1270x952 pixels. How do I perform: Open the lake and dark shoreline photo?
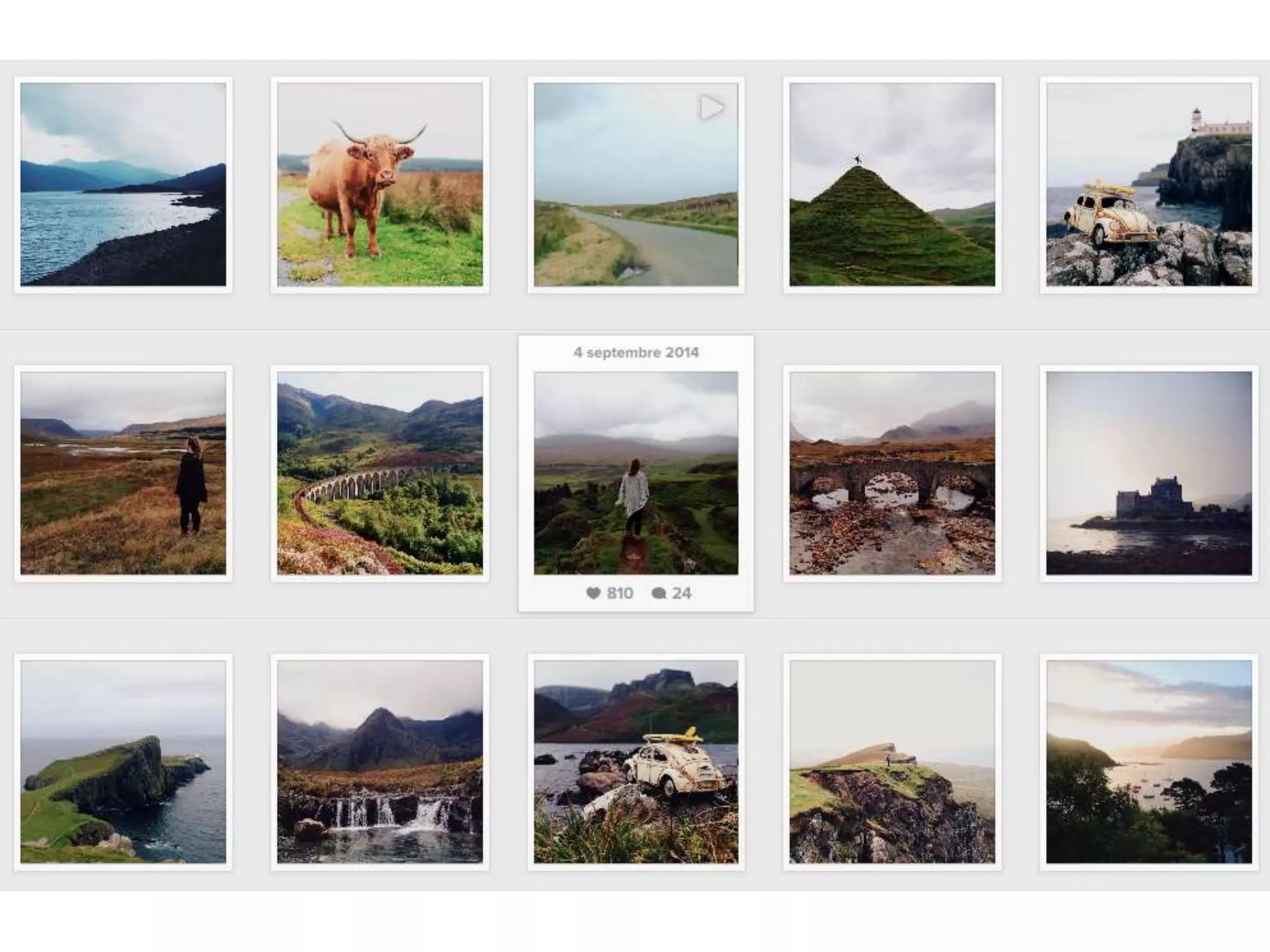[x=123, y=185]
